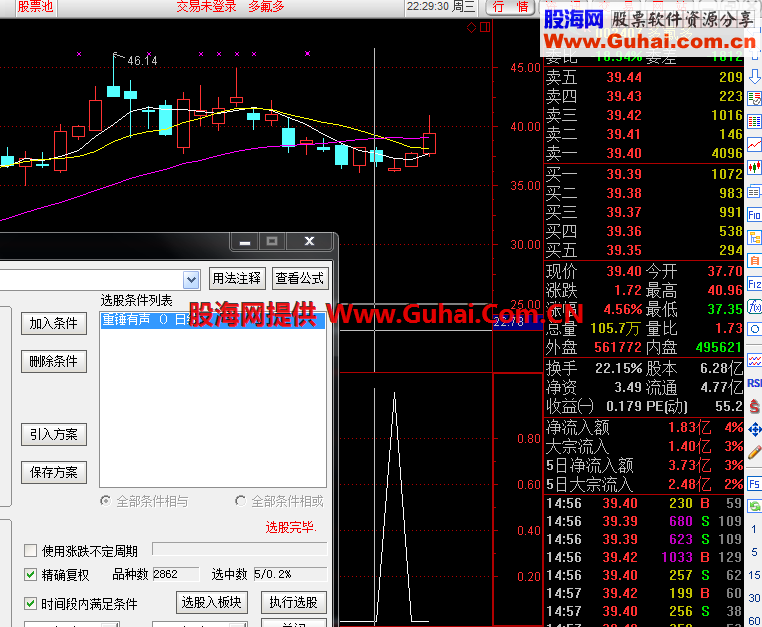762x627 pixels.
Task: Open the 行情 tab at top
Action: [510, 7]
